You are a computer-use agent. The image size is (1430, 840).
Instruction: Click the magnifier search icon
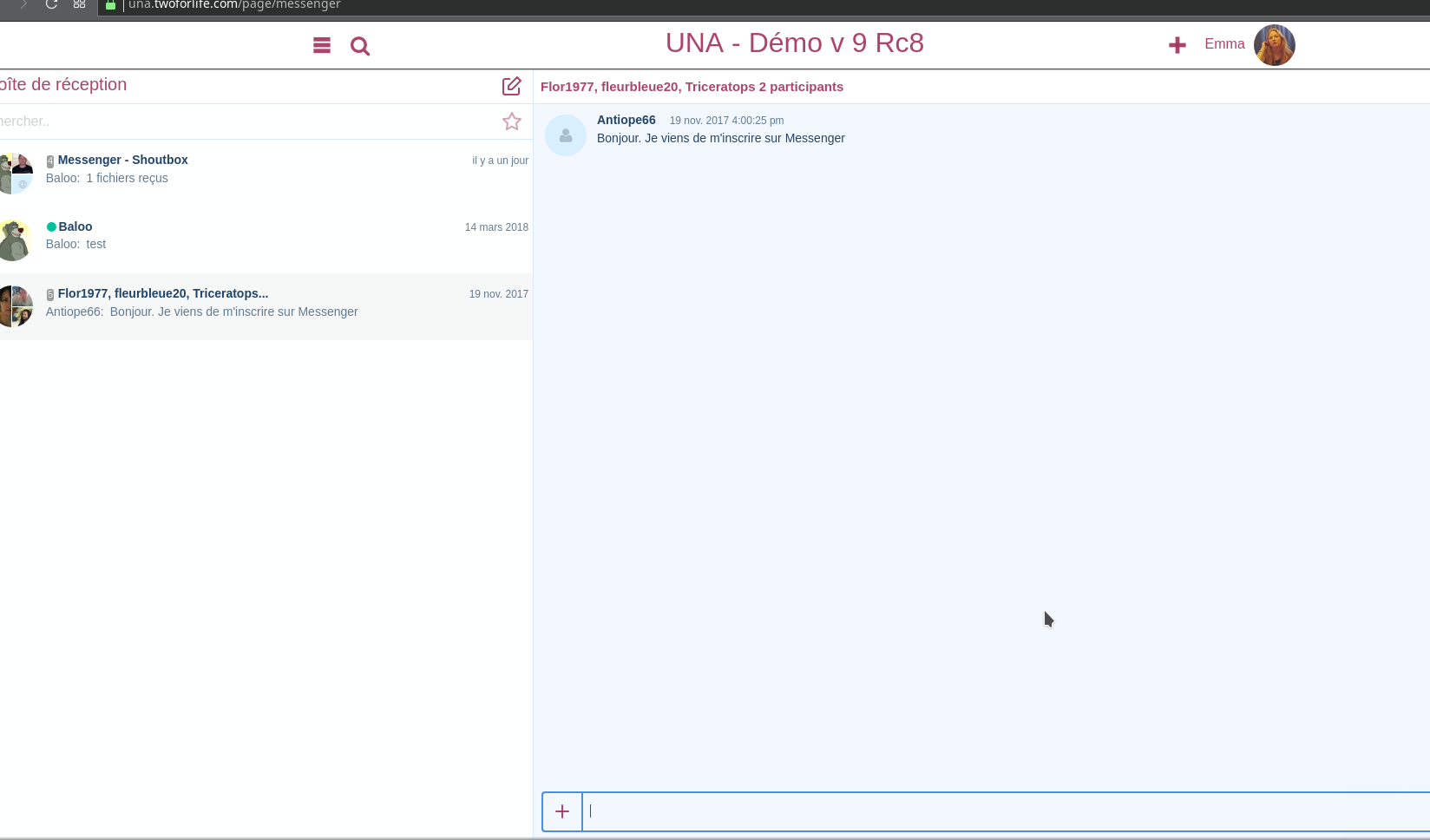click(x=360, y=46)
